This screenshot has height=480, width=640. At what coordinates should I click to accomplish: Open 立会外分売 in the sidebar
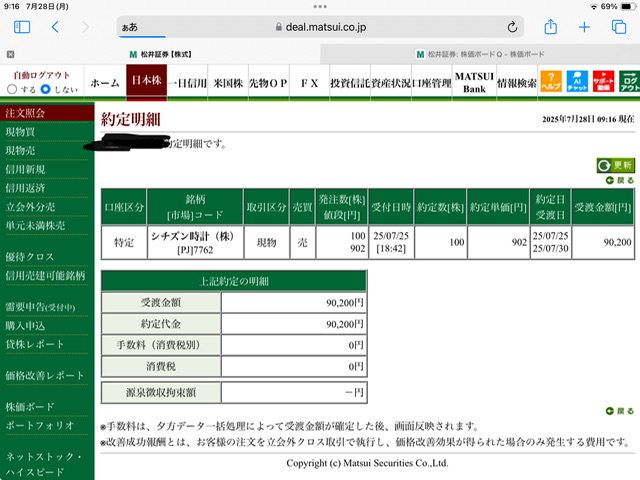(x=30, y=207)
